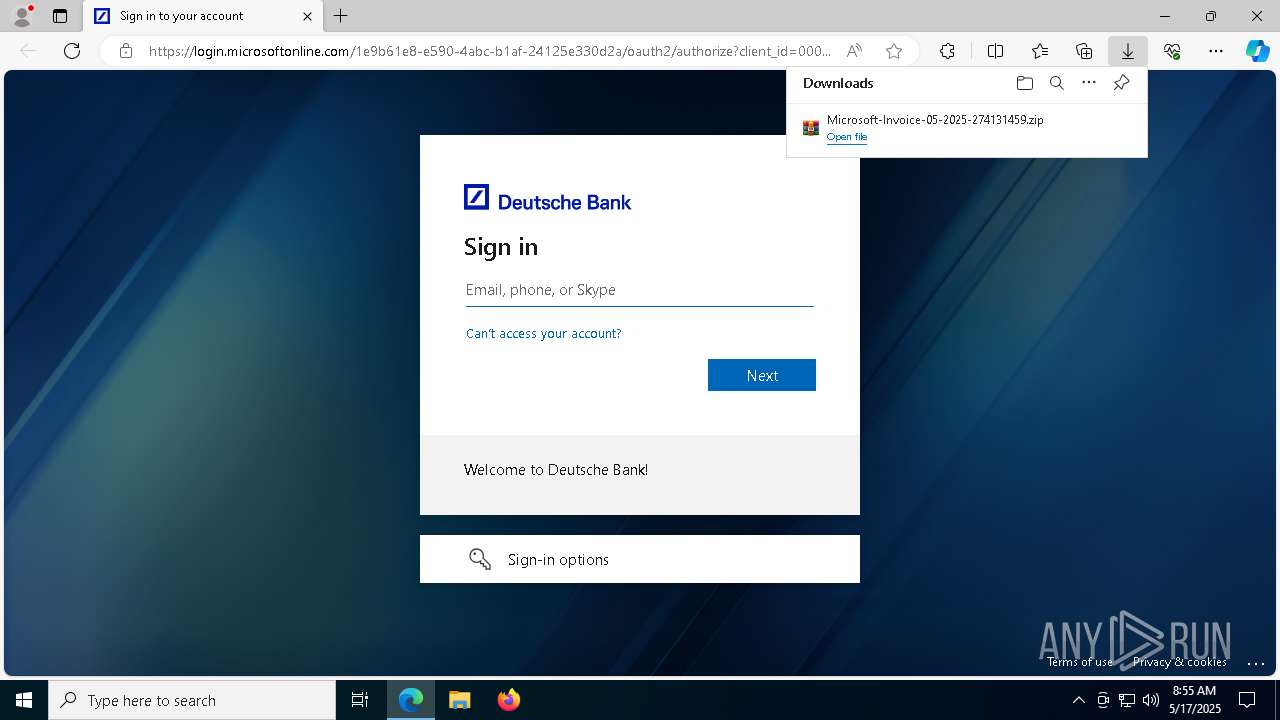The height and width of the screenshot is (720, 1280).
Task: Open the Extensions puzzle icon
Action: pos(947,51)
